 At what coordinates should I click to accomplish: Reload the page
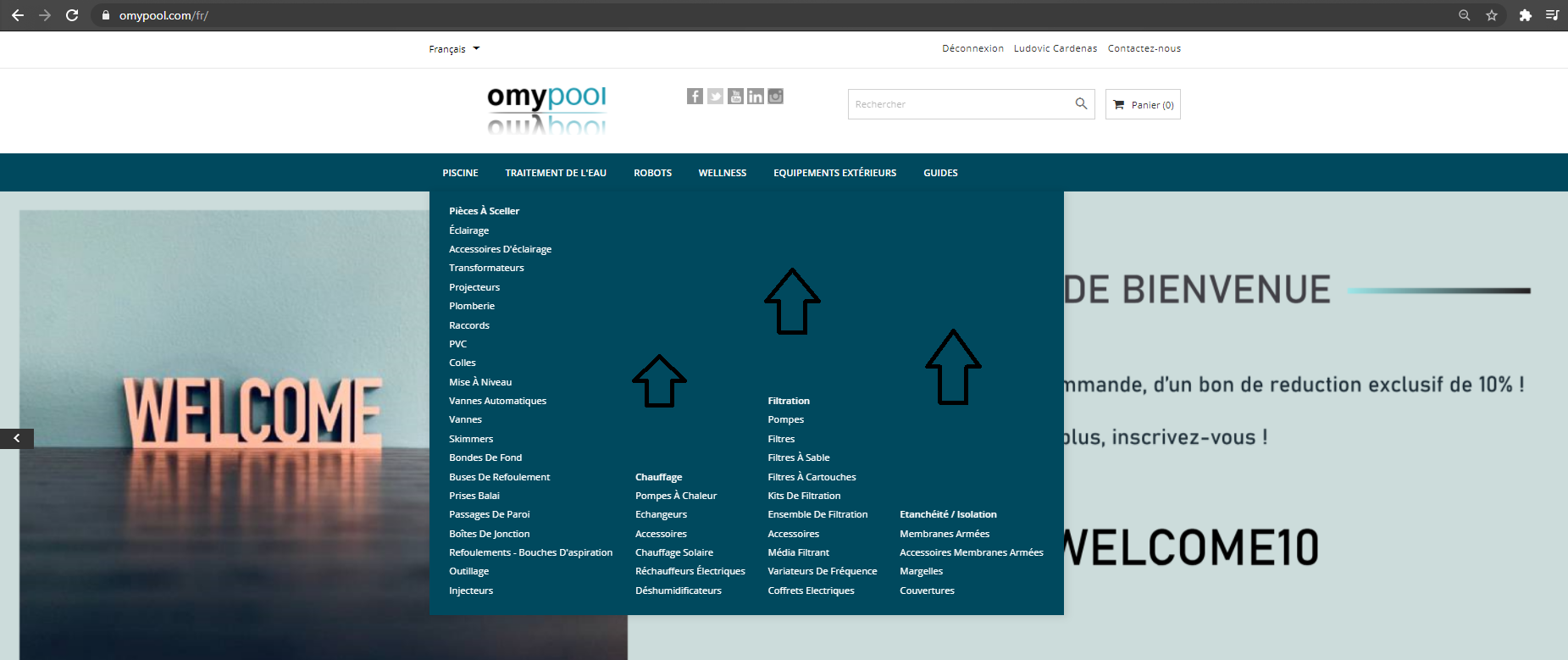click(72, 15)
